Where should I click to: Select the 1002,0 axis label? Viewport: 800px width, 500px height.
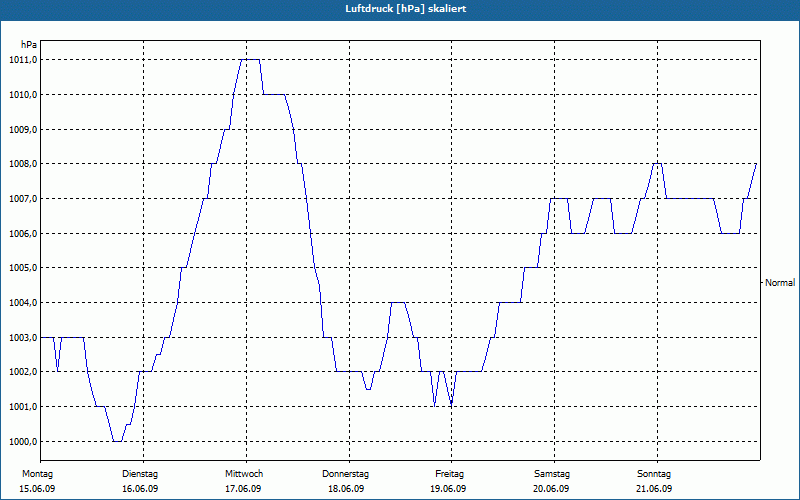pos(23,372)
